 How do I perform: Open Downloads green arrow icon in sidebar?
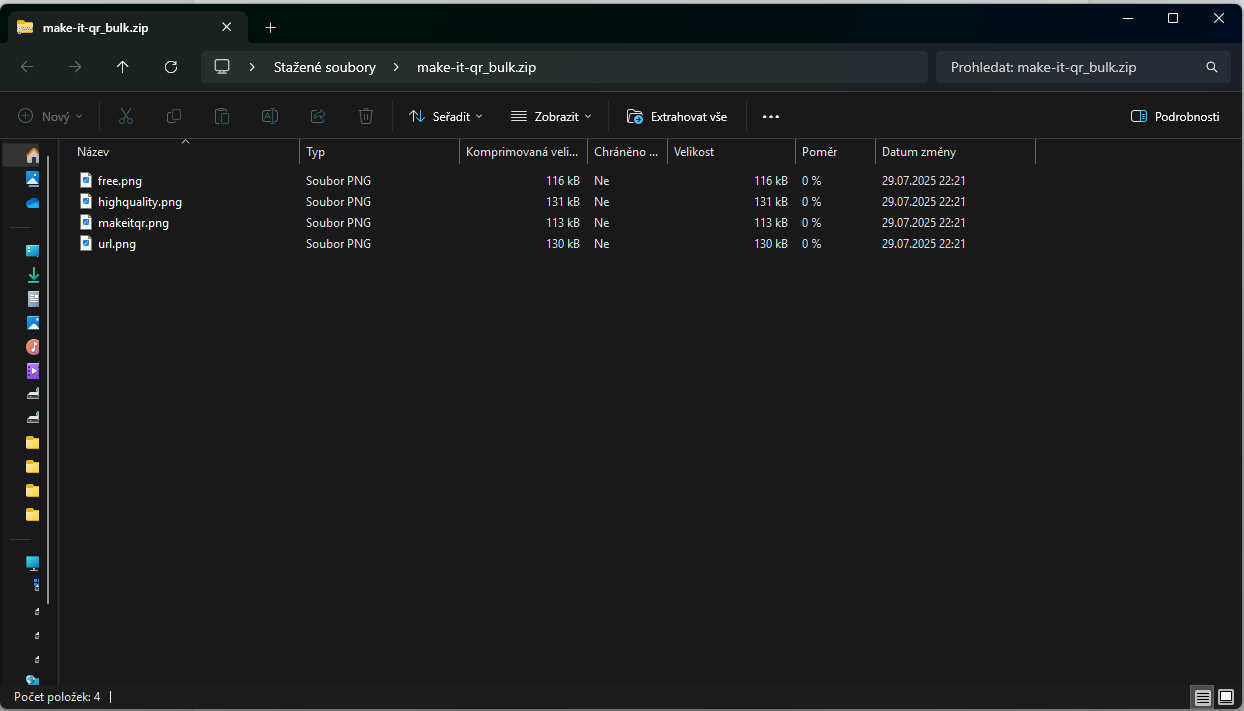click(x=32, y=275)
